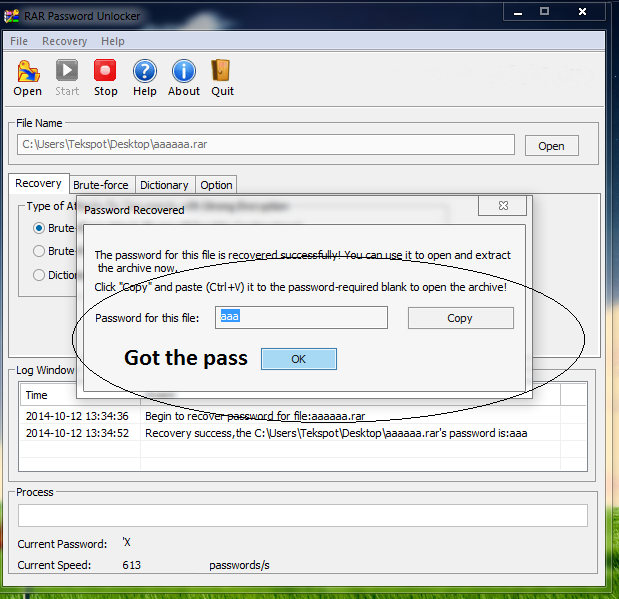Select the first Brute radio button
The image size is (619, 599).
click(x=39, y=228)
